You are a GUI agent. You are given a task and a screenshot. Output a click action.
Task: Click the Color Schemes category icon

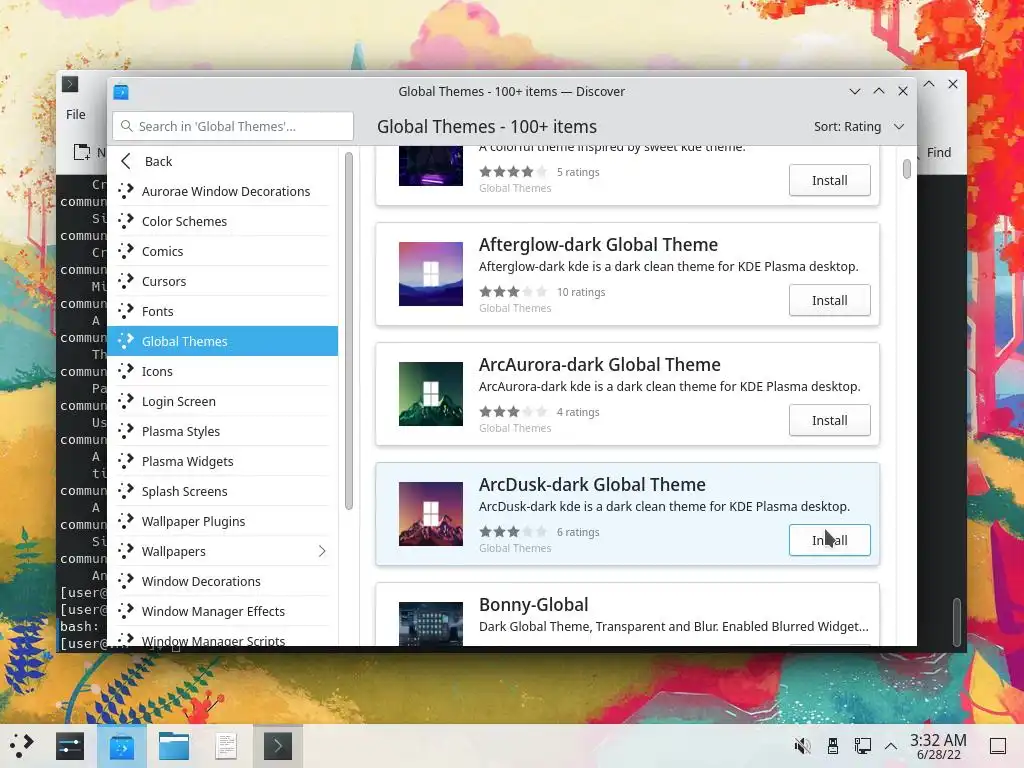point(125,221)
